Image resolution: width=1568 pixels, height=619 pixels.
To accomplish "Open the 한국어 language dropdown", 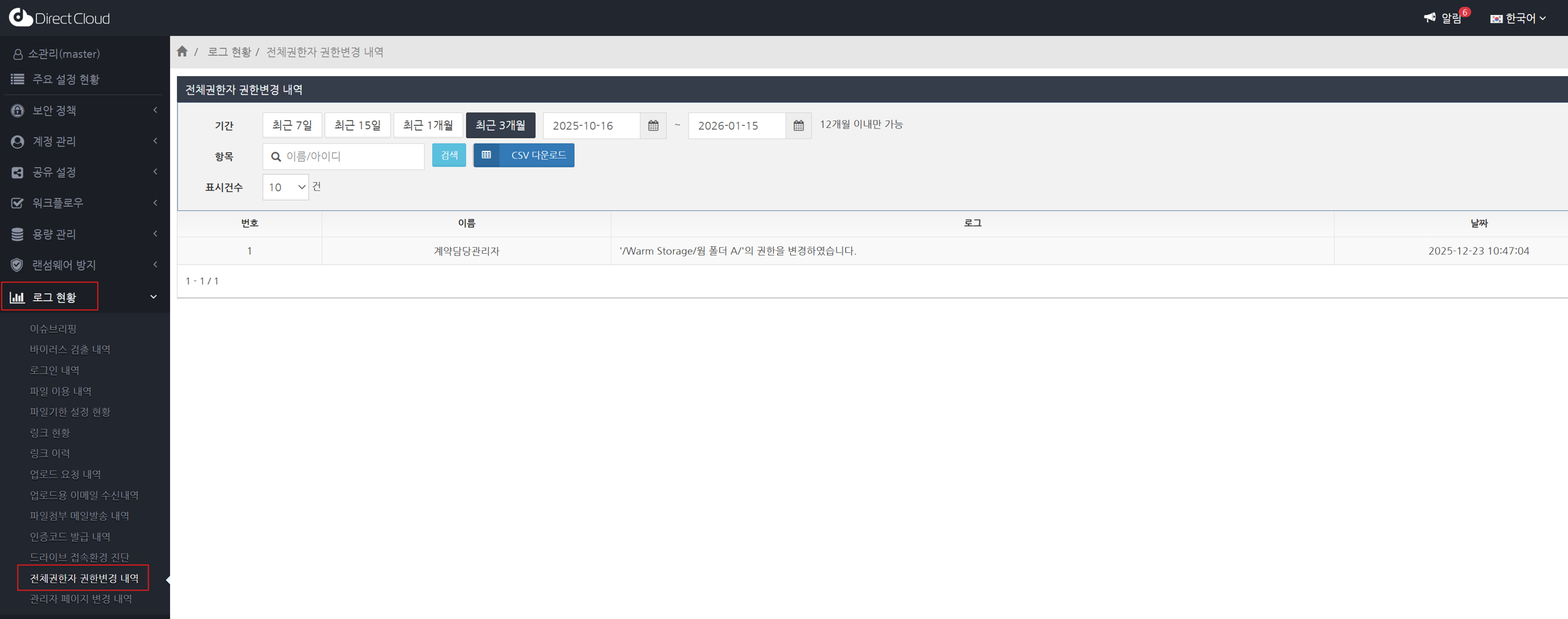I will (1518, 18).
